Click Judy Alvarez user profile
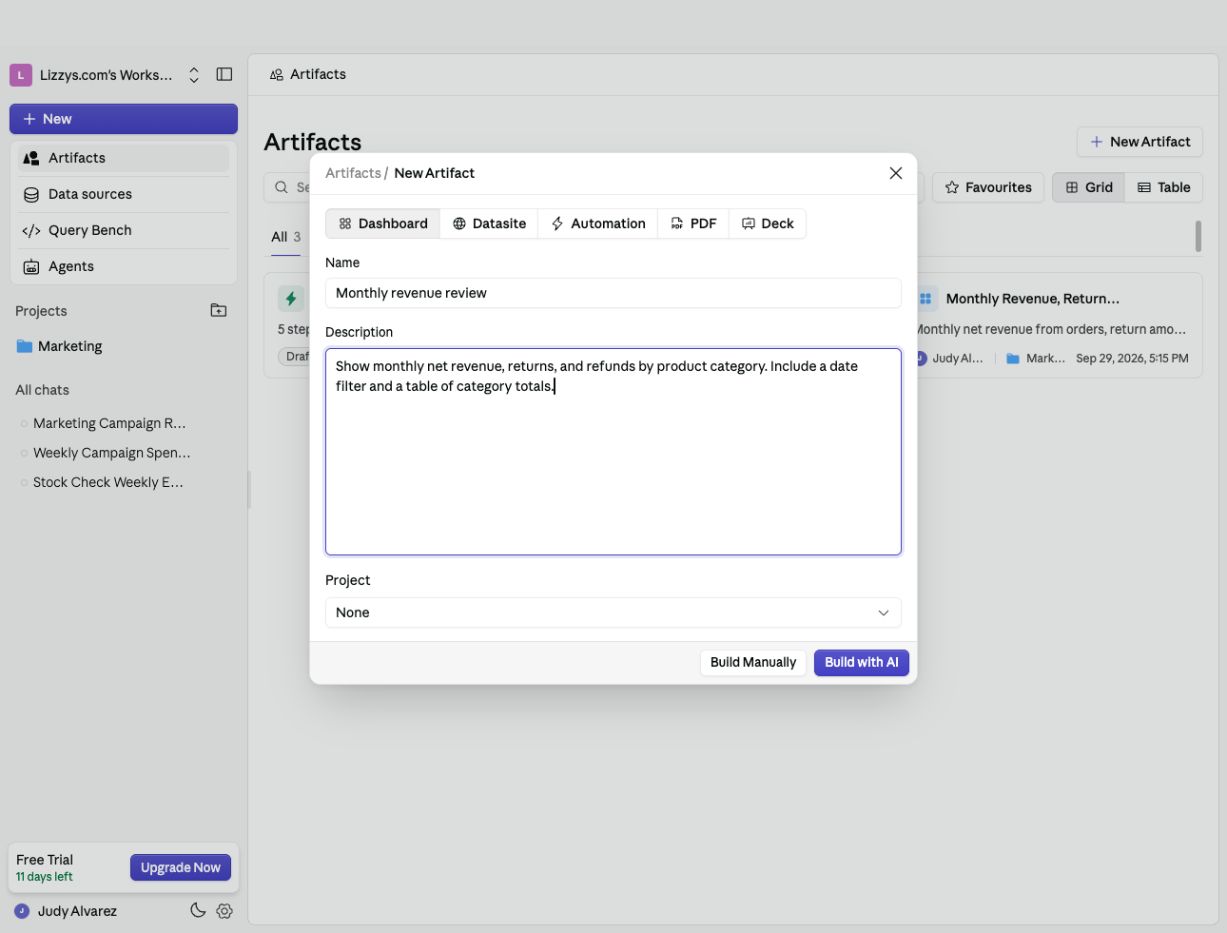The image size is (1227, 933). [x=66, y=911]
